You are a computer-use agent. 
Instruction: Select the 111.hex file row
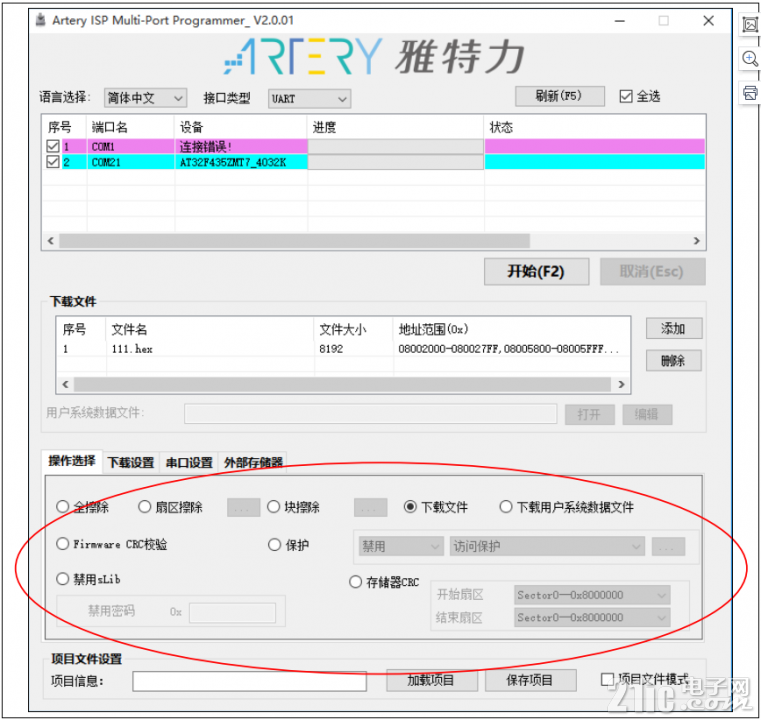(x=343, y=349)
